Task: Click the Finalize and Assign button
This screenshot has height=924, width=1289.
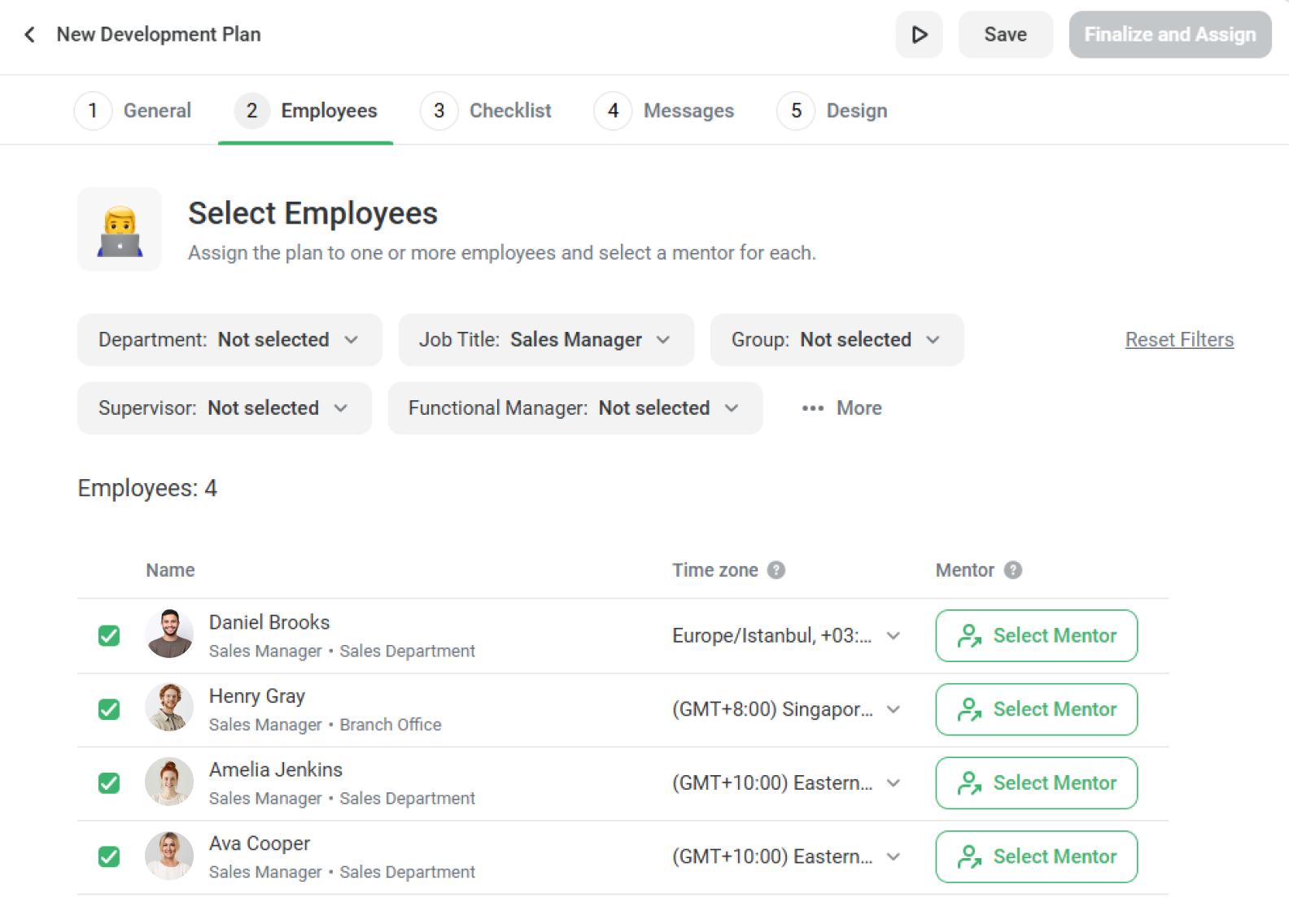Action: tap(1170, 34)
